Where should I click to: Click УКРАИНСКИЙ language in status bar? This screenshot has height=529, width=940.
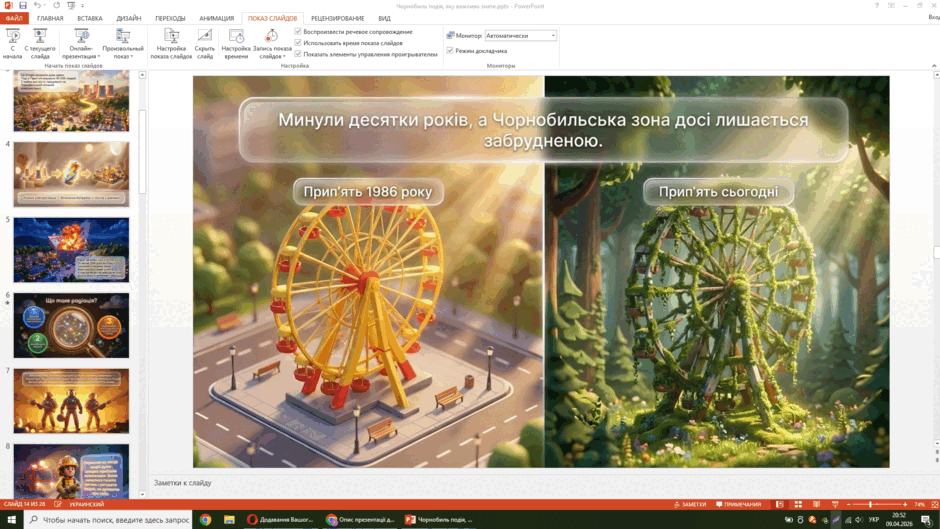(x=86, y=504)
